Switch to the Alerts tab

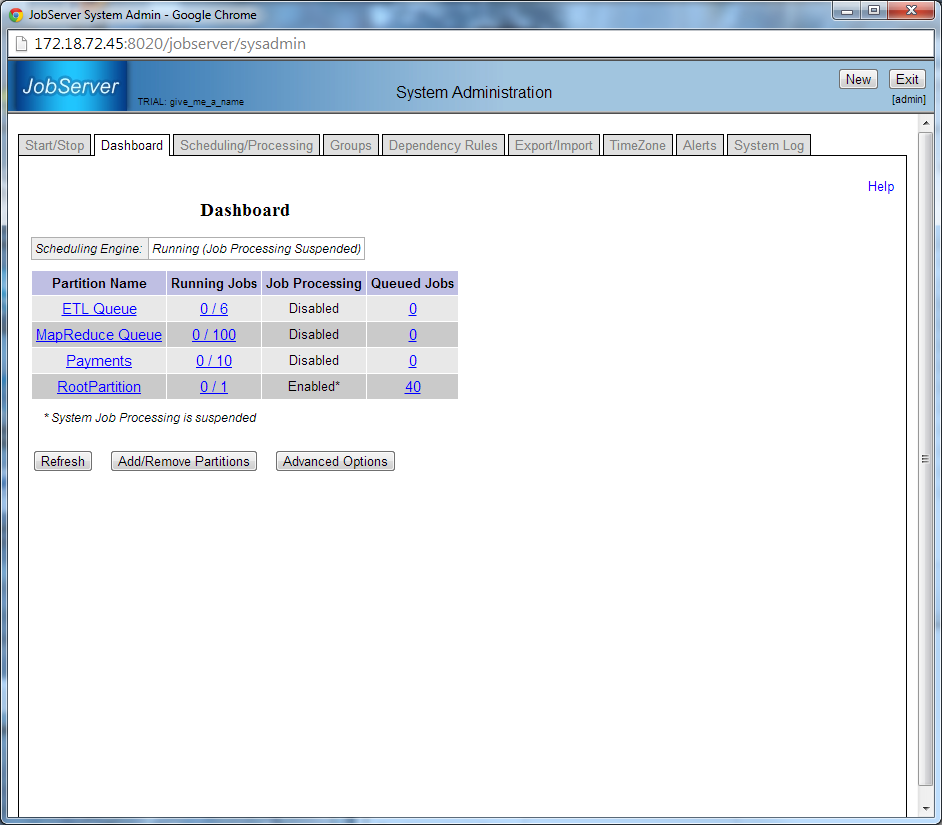tap(700, 146)
